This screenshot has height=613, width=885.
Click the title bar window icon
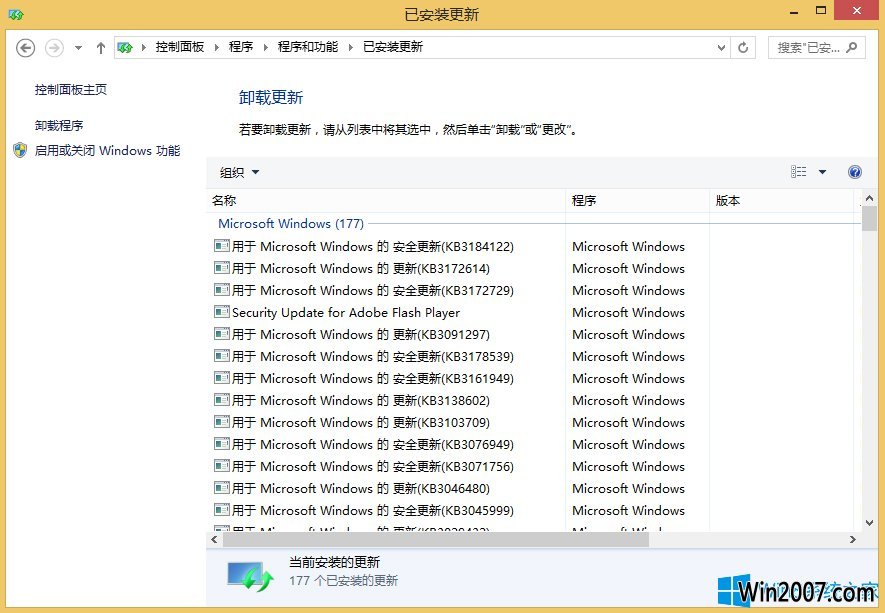coord(16,14)
